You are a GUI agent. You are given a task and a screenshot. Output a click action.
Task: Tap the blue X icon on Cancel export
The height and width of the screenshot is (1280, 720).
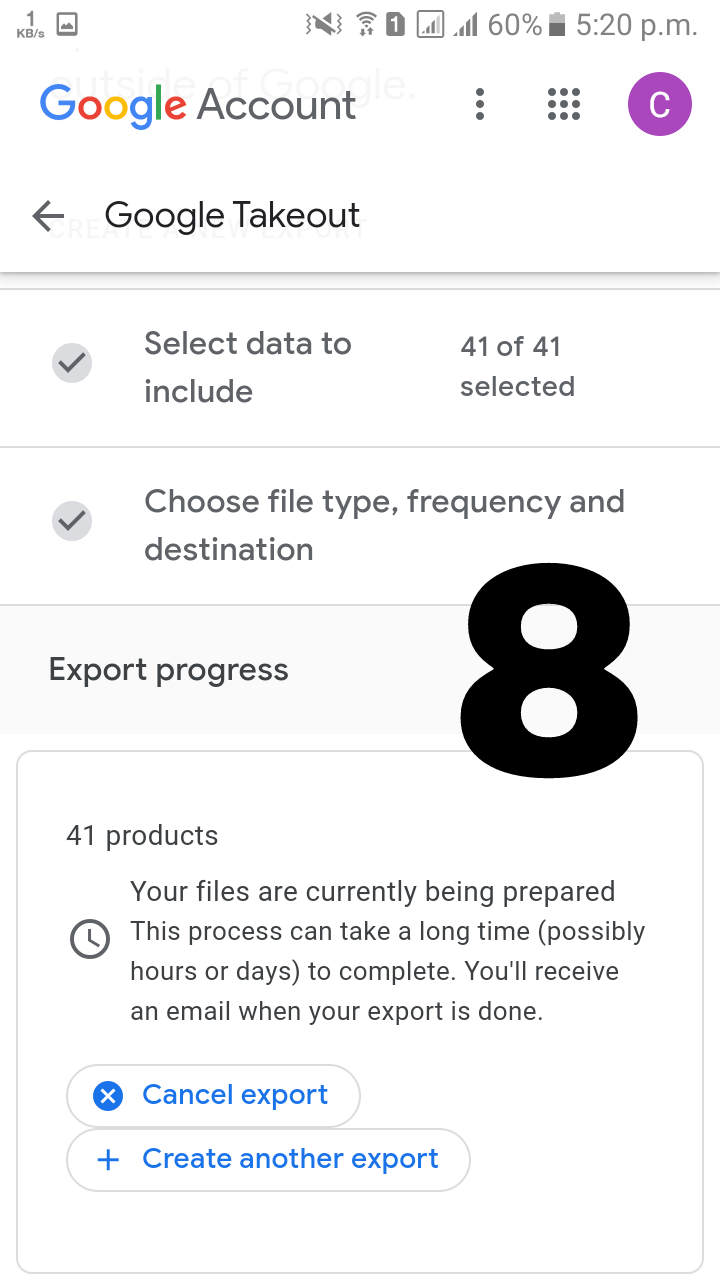(108, 1096)
